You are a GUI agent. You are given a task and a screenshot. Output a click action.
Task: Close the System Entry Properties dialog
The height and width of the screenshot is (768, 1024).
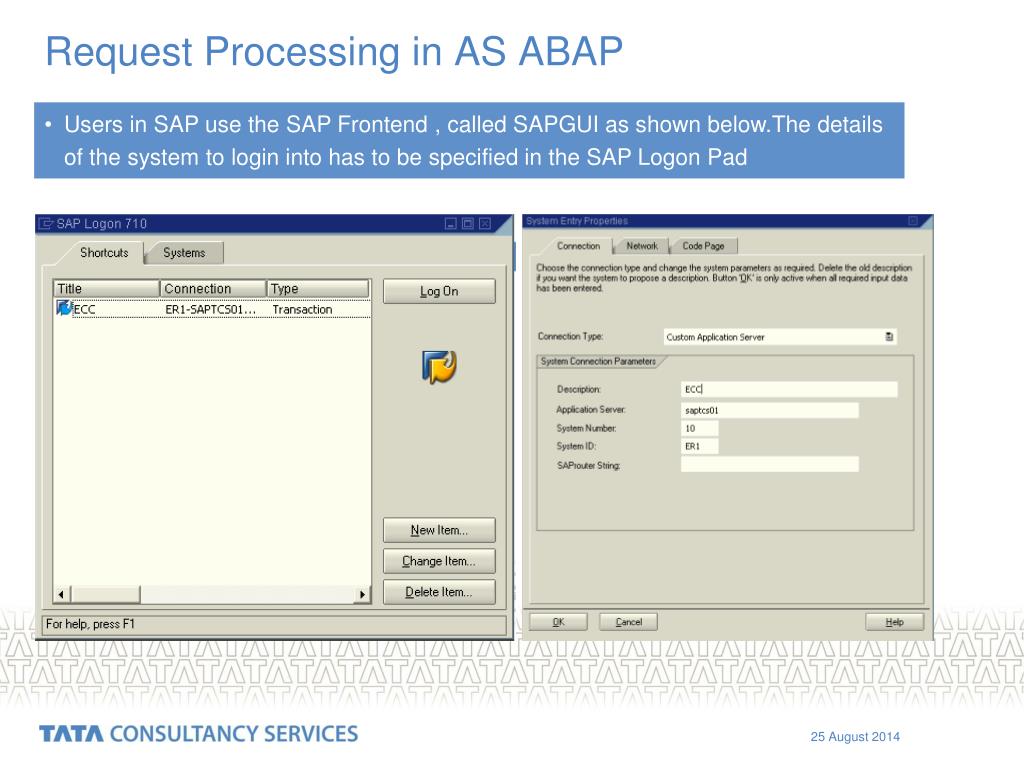pyautogui.click(x=913, y=221)
